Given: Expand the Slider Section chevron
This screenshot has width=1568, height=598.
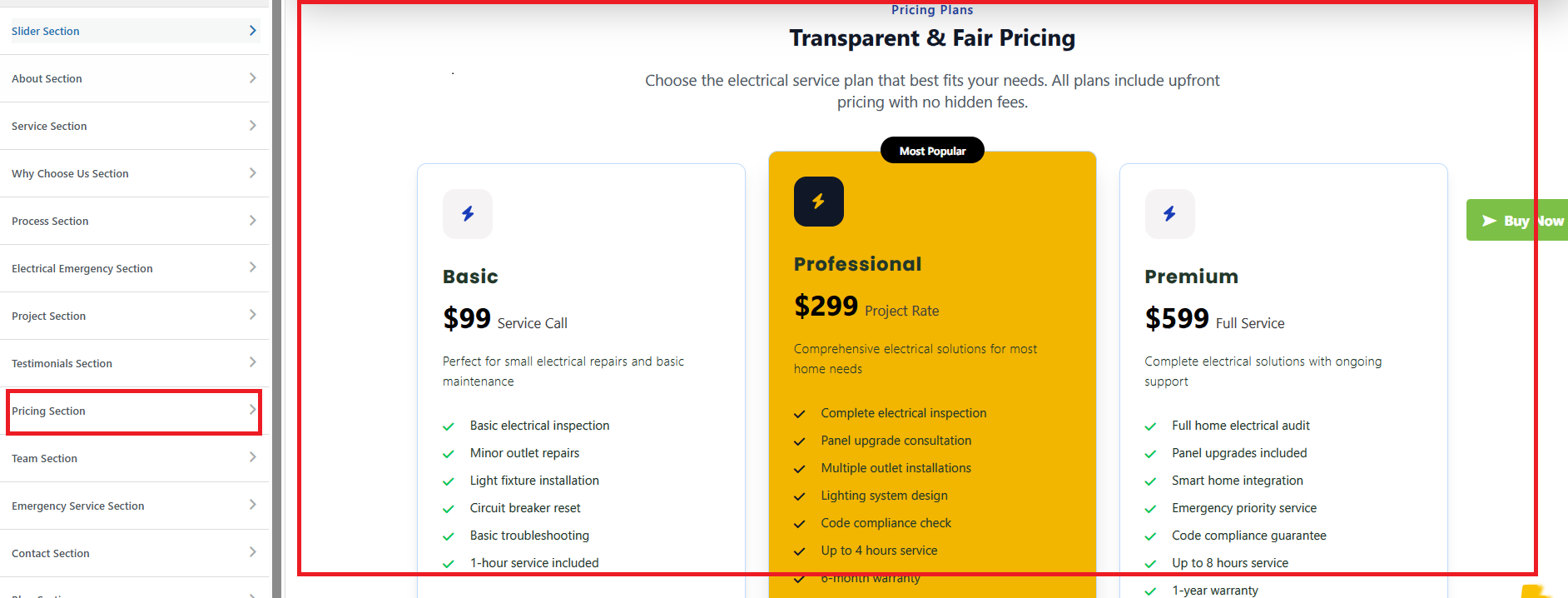Looking at the screenshot, I should (x=252, y=31).
